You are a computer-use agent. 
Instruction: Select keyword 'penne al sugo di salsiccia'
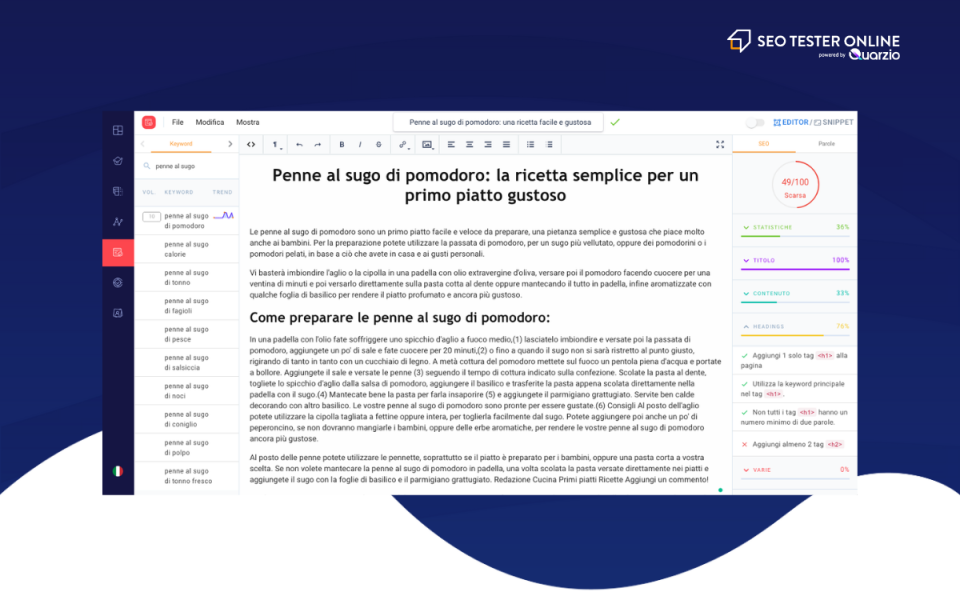point(187,362)
